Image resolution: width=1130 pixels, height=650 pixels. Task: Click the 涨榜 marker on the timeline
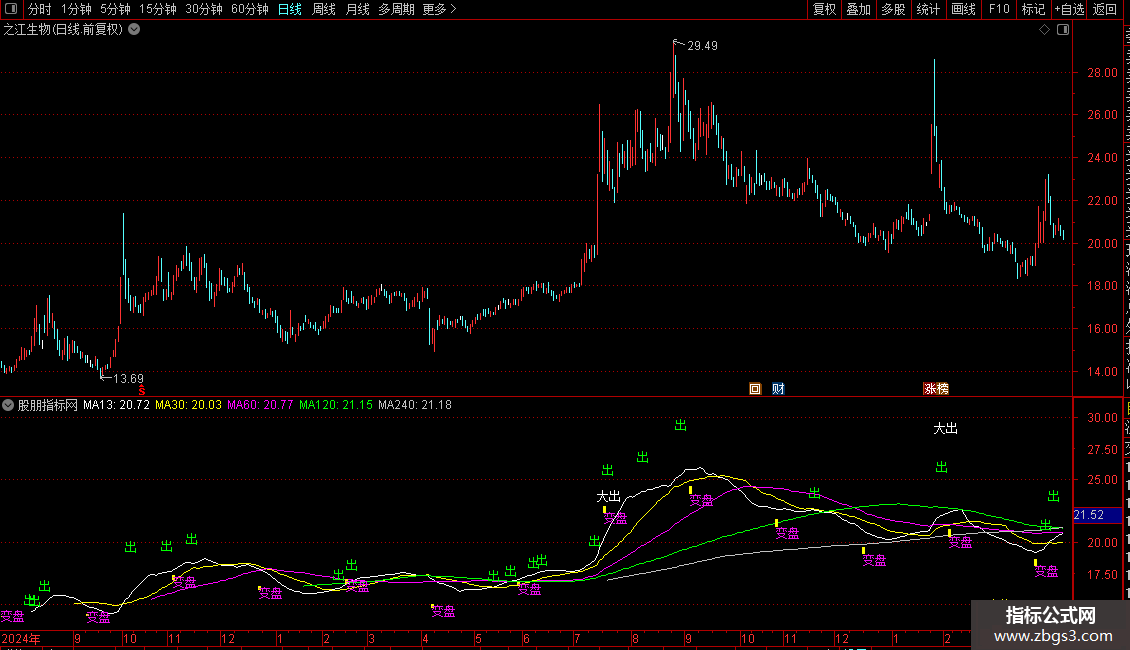click(935, 388)
